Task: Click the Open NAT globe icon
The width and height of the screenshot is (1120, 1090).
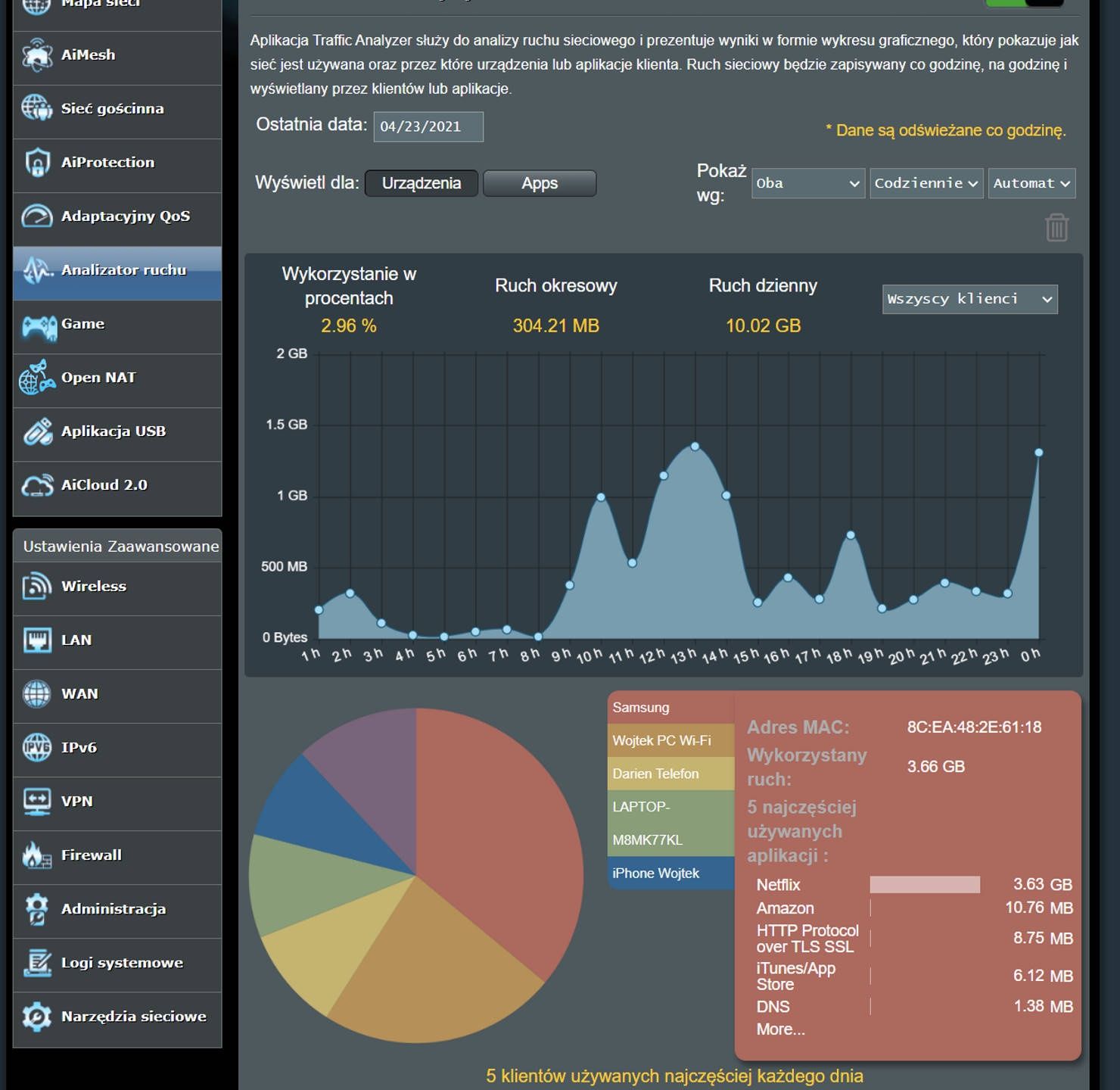Action: [x=37, y=378]
